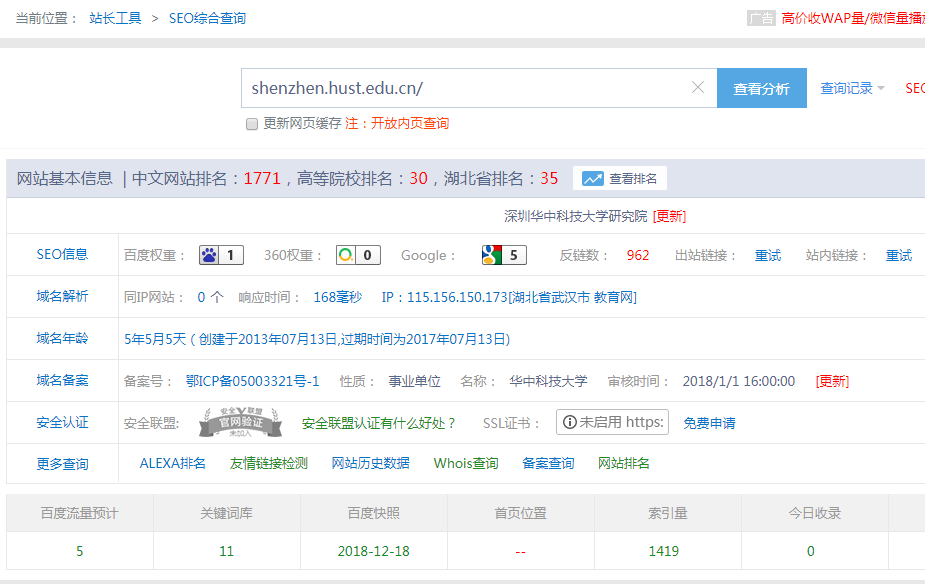Click the 168毫秒 response time

[337, 297]
